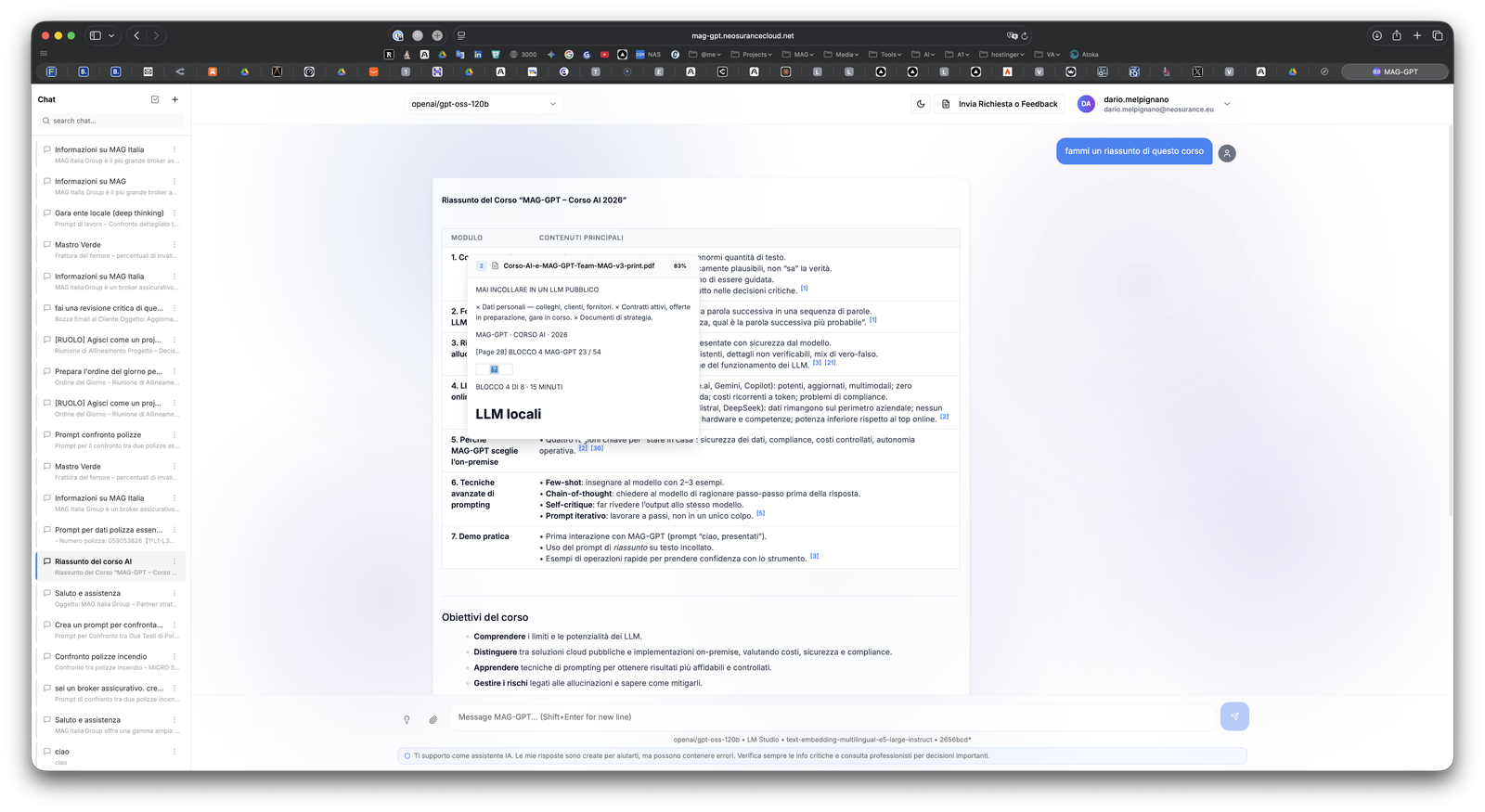Viewport: 1485px width, 812px height.
Task: Reload the page with the refresh icon
Action: coord(1025,36)
